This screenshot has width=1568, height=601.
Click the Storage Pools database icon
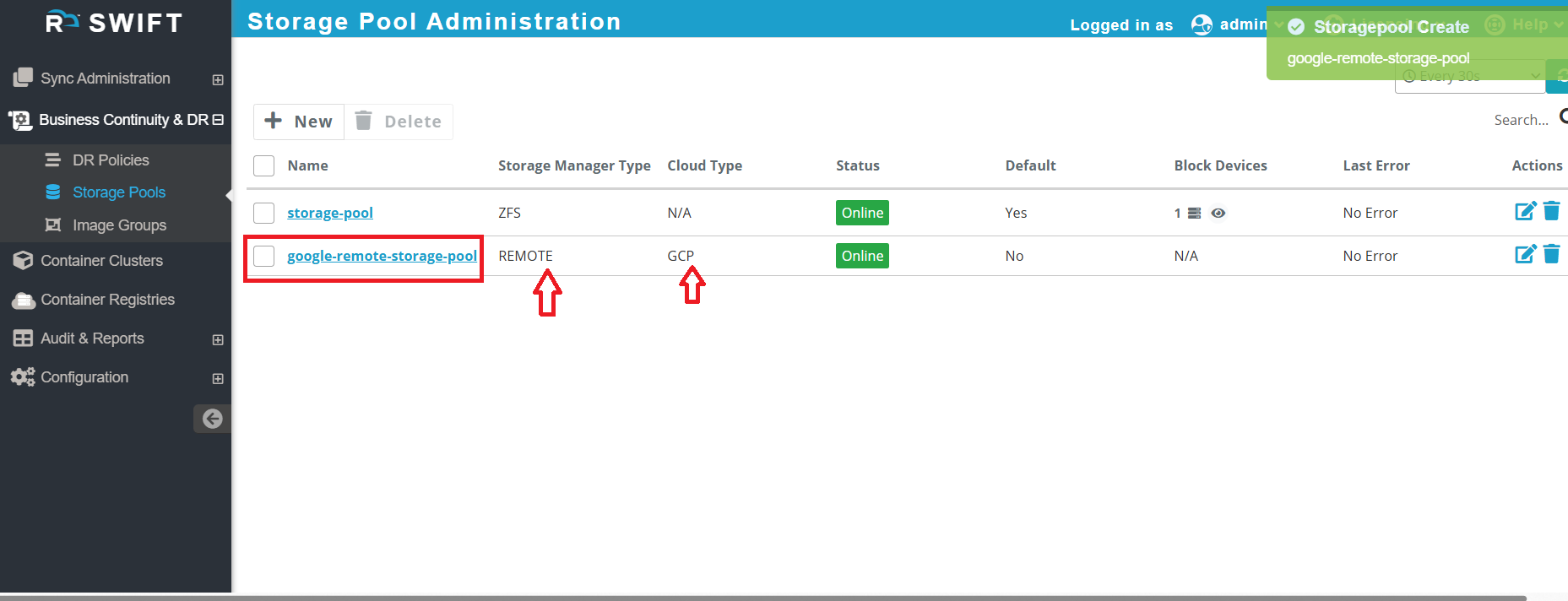click(52, 192)
